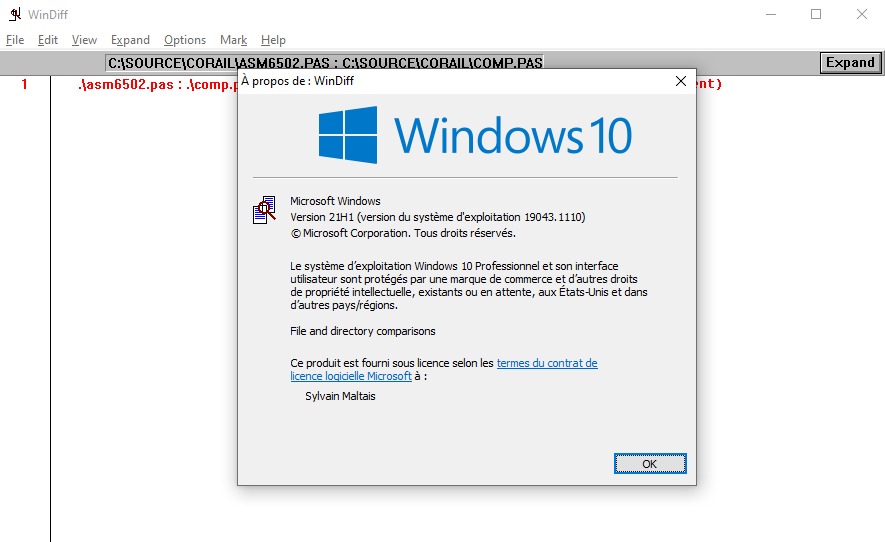885x542 pixels.
Task: Click the Microsoft Corporation copyright line
Action: (x=403, y=233)
